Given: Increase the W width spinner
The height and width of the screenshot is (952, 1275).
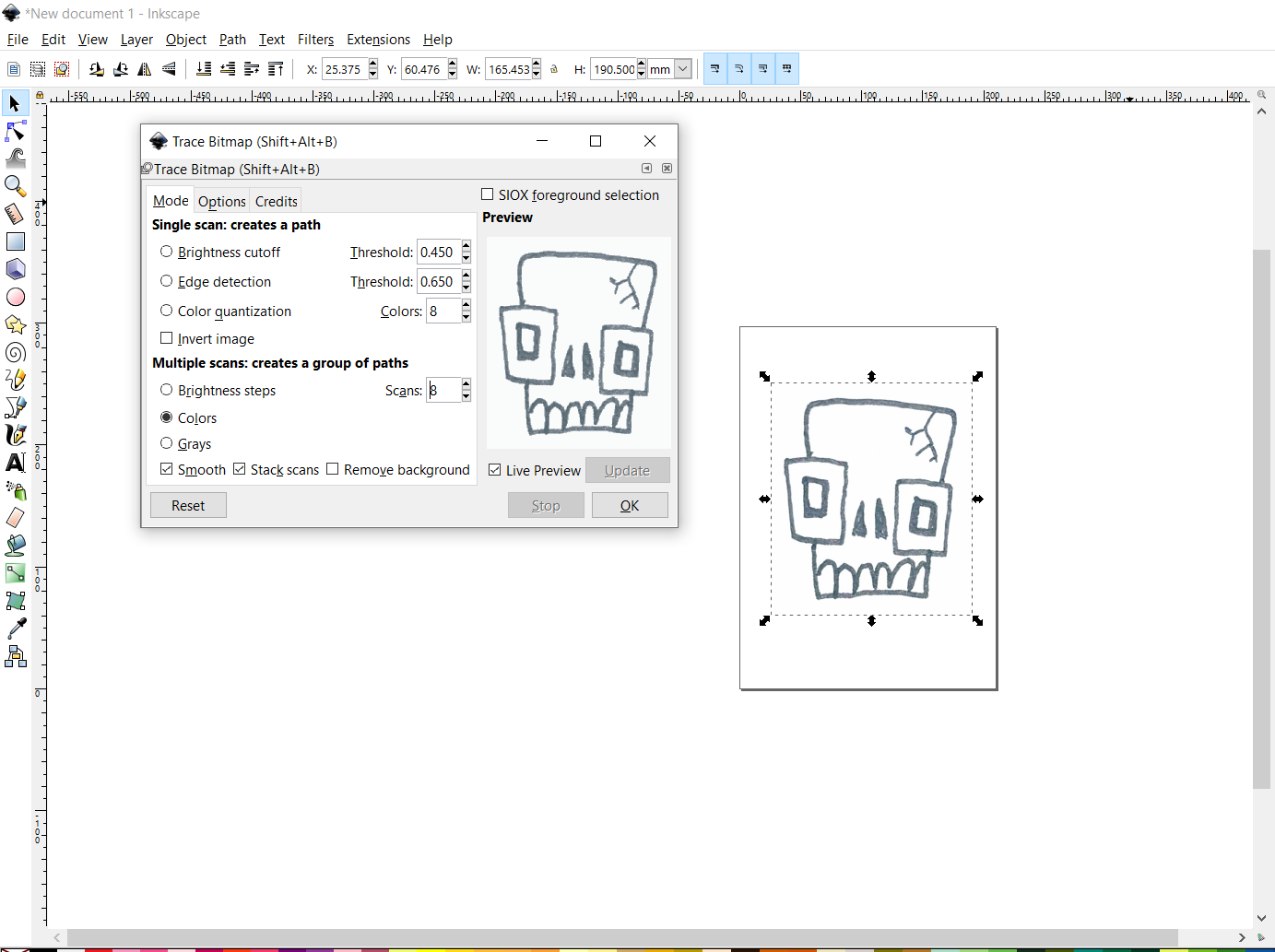Looking at the screenshot, I should (x=537, y=65).
